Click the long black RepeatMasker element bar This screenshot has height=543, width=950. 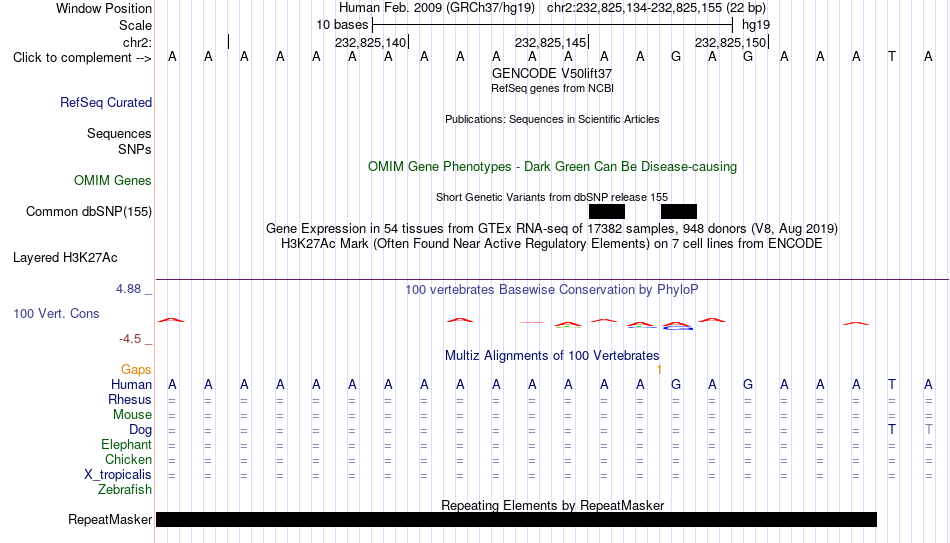pos(516,519)
